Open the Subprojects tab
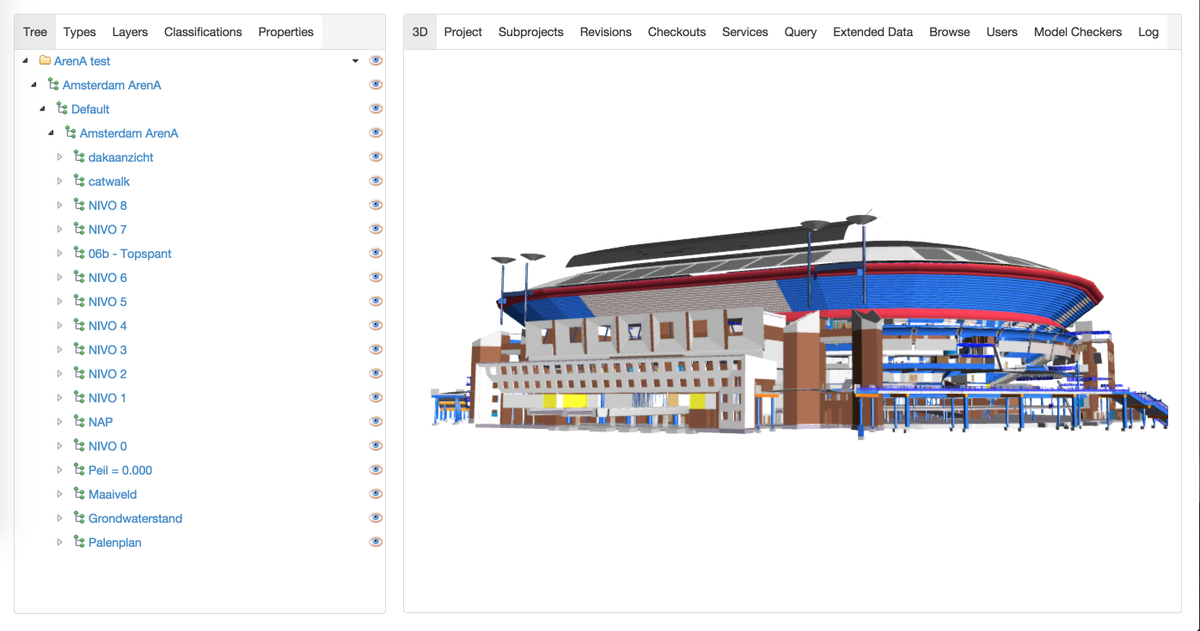Viewport: 1200px width, 631px height. click(x=531, y=32)
